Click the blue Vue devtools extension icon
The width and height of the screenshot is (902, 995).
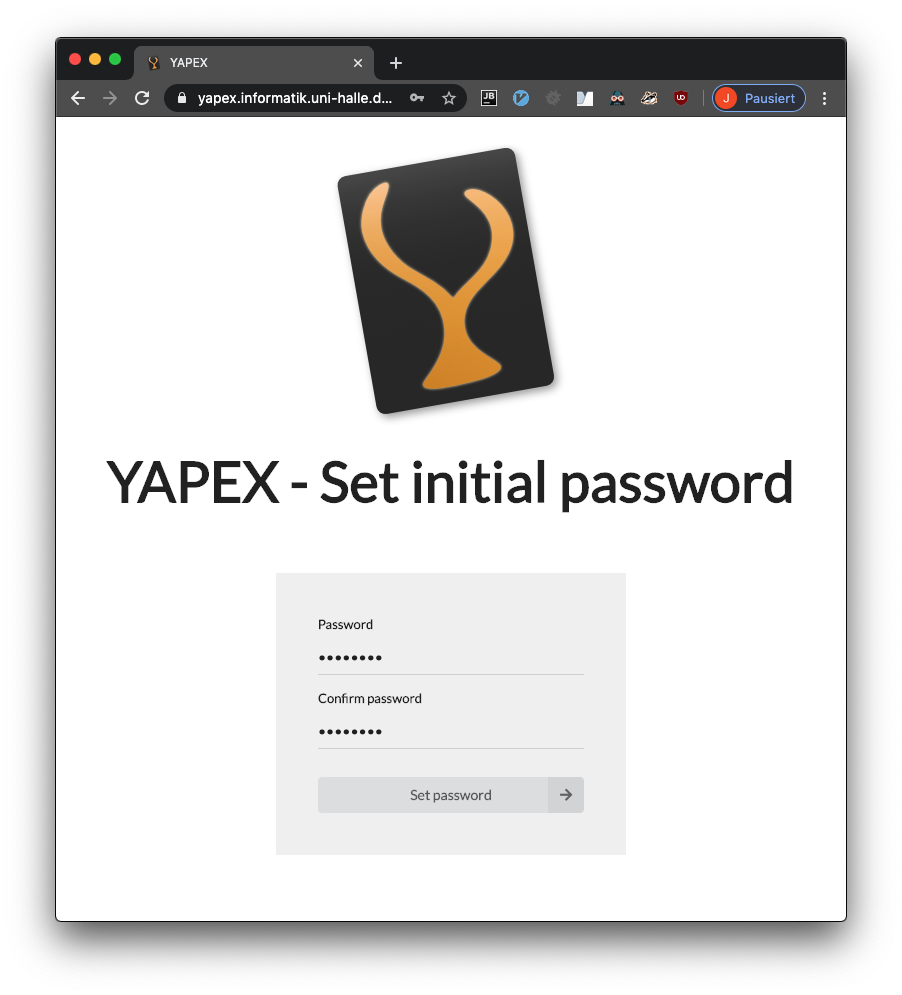click(521, 98)
